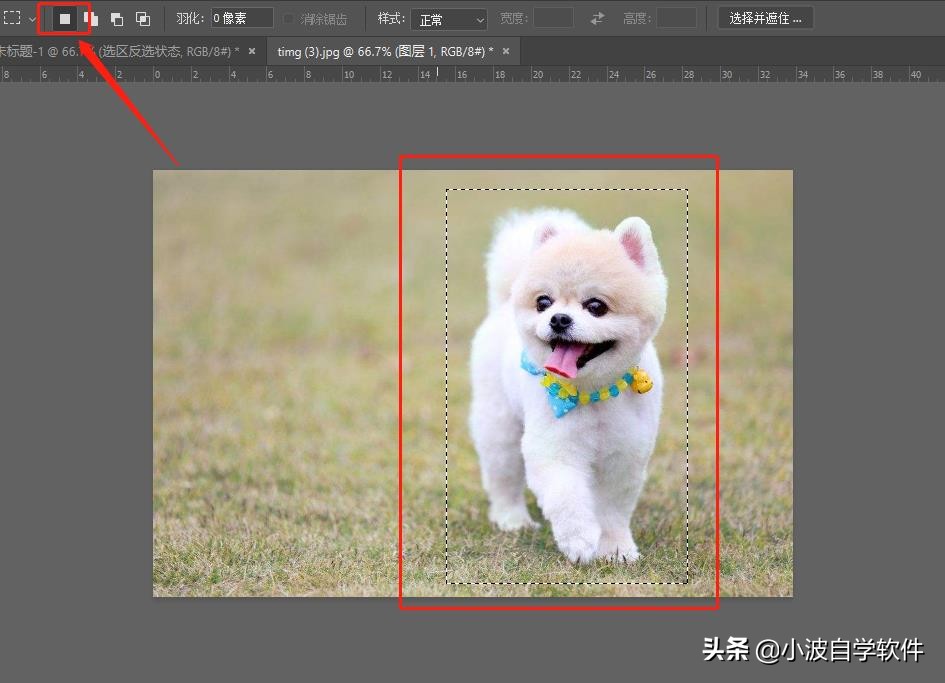The width and height of the screenshot is (945, 683).
Task: Pick the Subtract from Selection mode icon
Action: (117, 19)
